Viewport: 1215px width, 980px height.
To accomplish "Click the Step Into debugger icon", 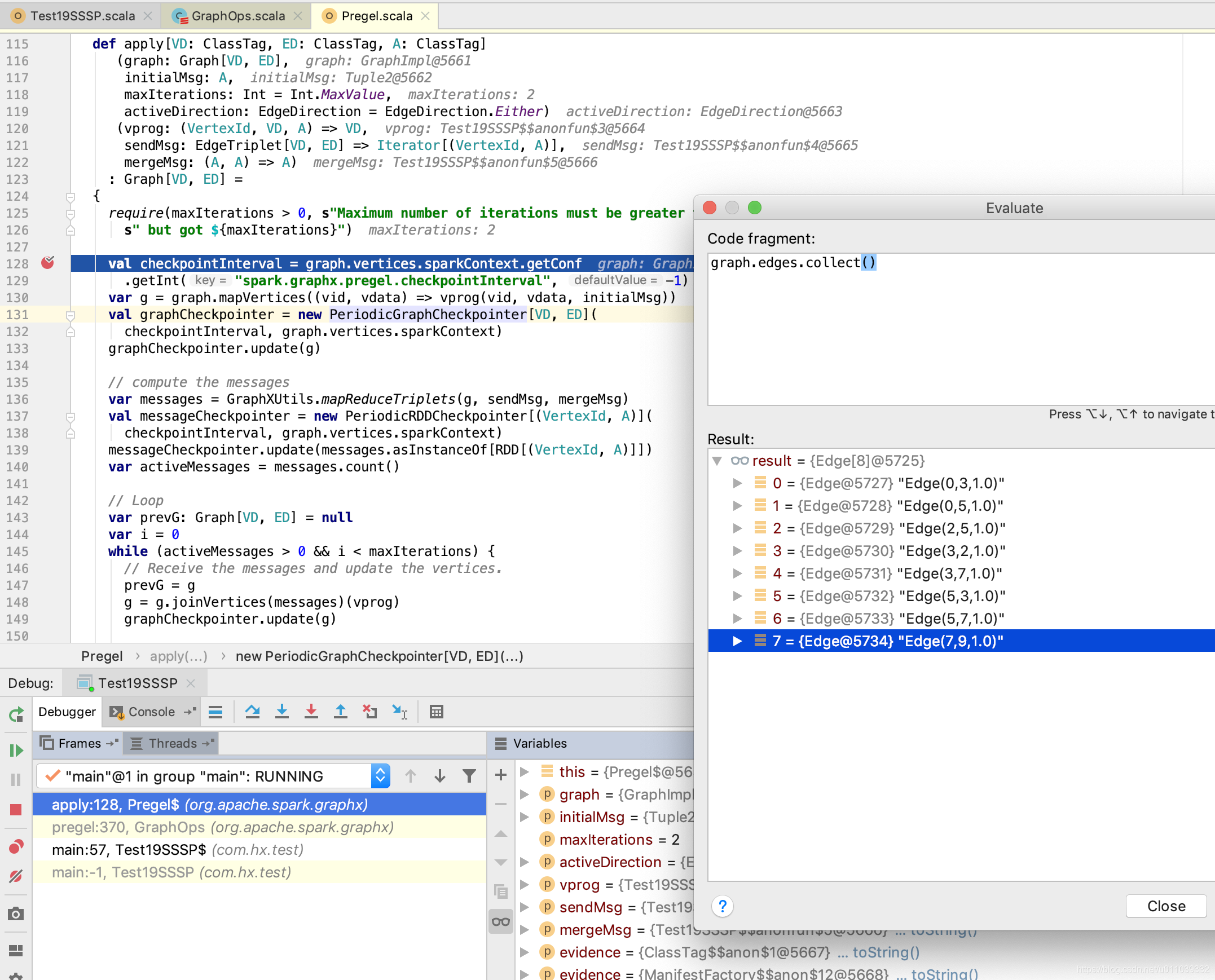I will pyautogui.click(x=281, y=712).
